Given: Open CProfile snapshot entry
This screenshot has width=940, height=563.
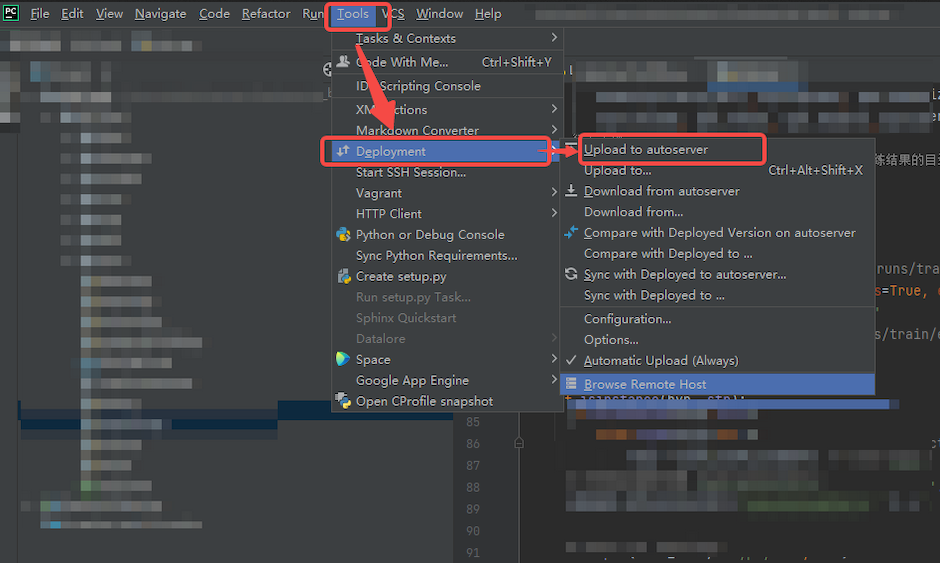Looking at the screenshot, I should (x=447, y=401).
